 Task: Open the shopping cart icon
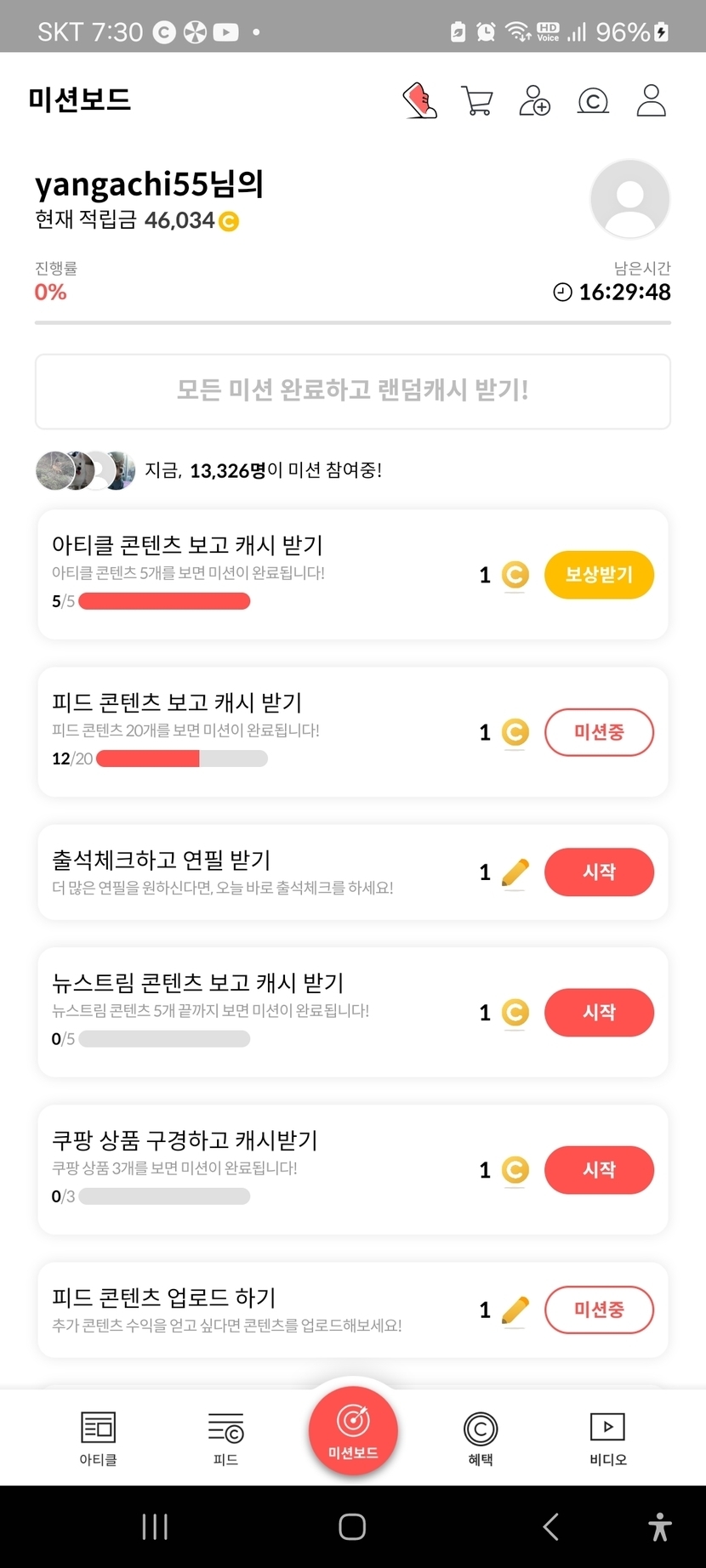tap(476, 100)
